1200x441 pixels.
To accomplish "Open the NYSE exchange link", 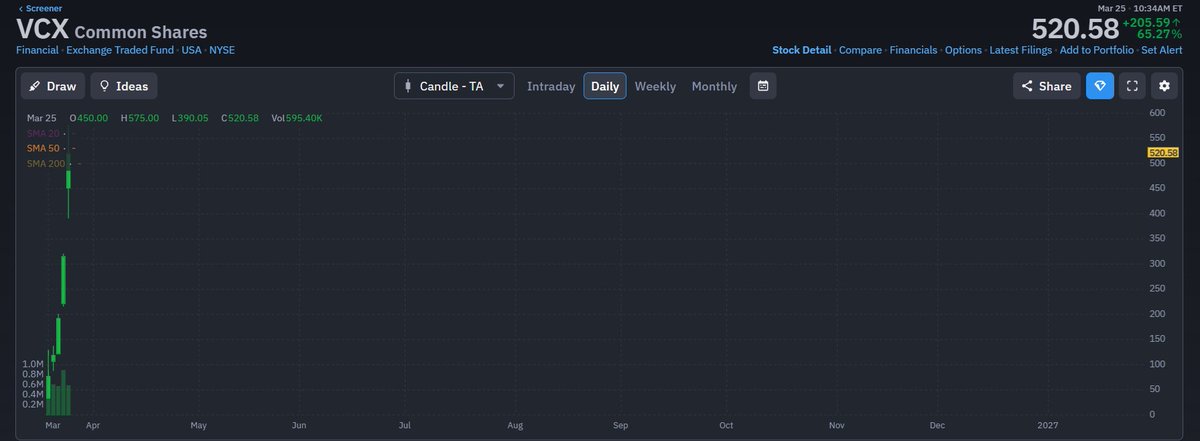I will pyautogui.click(x=222, y=50).
